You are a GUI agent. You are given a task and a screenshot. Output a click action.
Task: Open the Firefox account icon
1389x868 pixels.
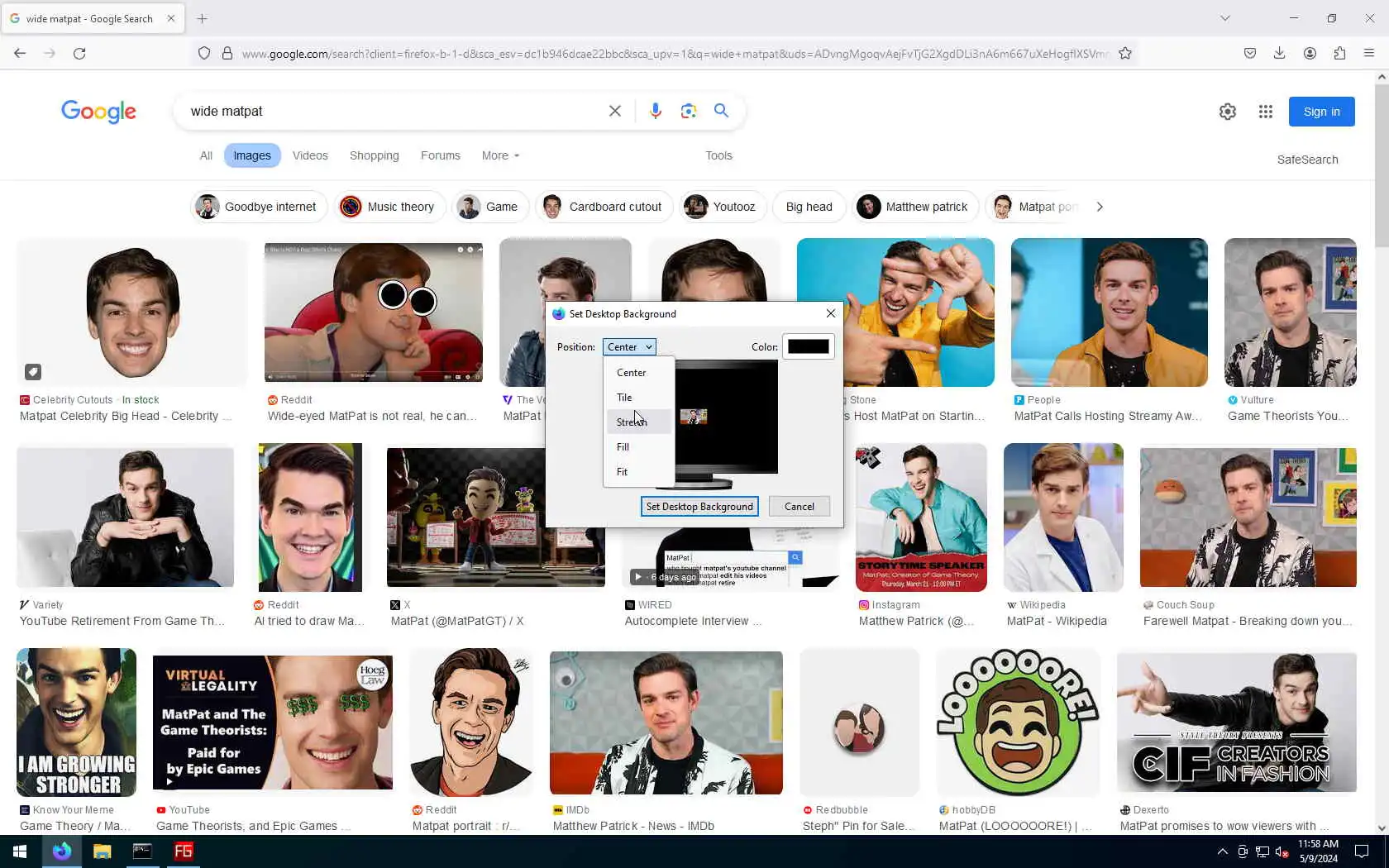tap(1310, 54)
